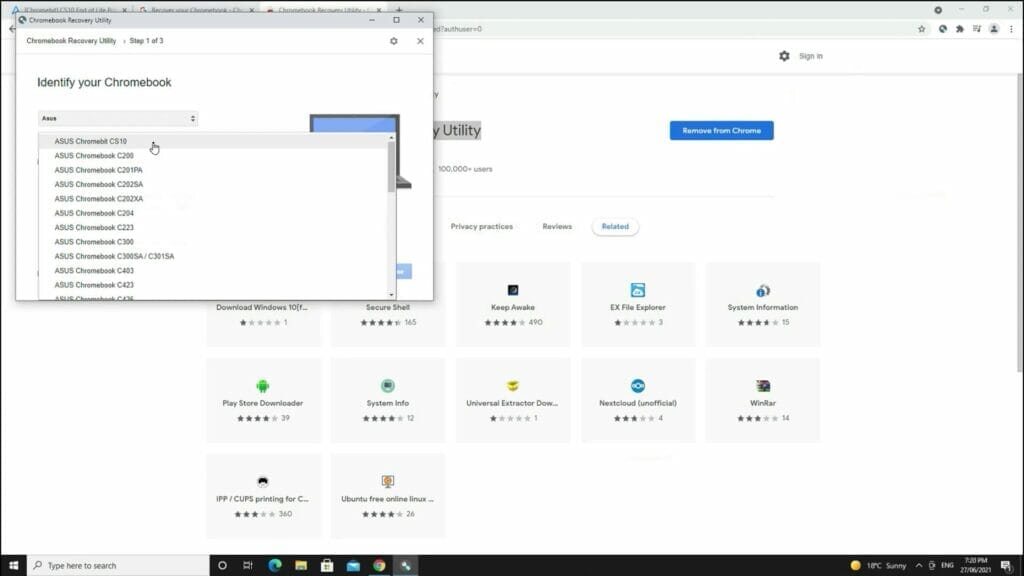Click the WinRar extension icon

pos(763,385)
